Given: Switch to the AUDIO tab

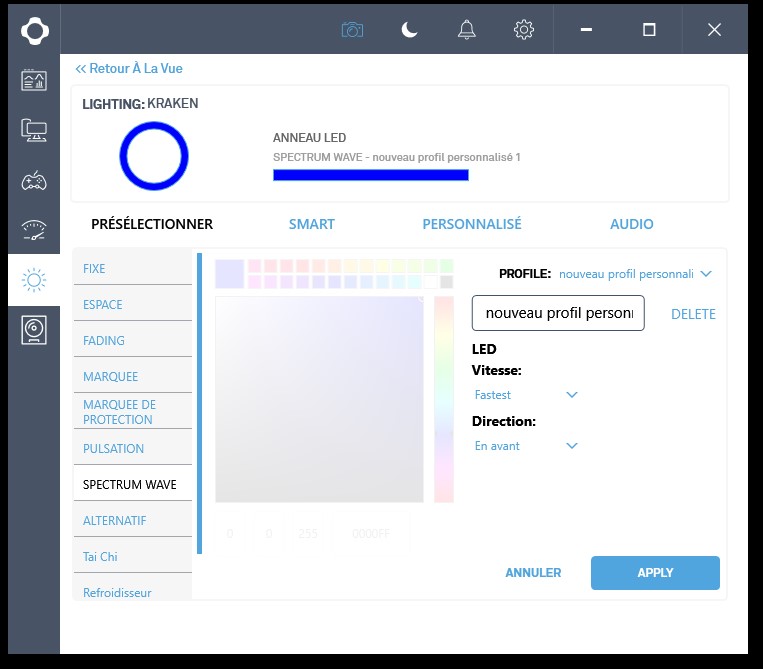Looking at the screenshot, I should pyautogui.click(x=632, y=224).
